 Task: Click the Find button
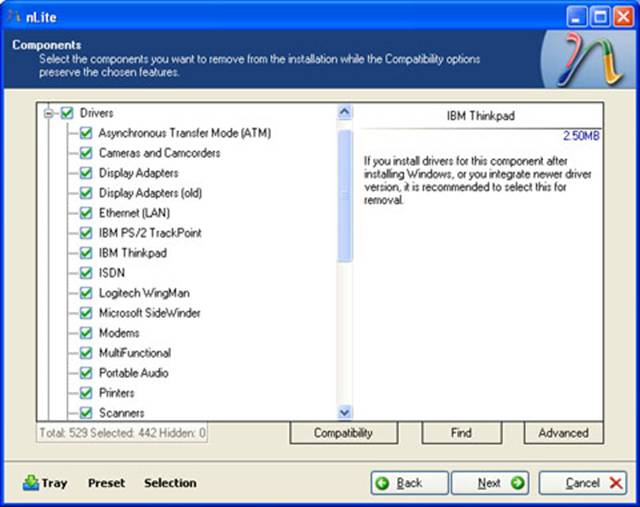[460, 433]
